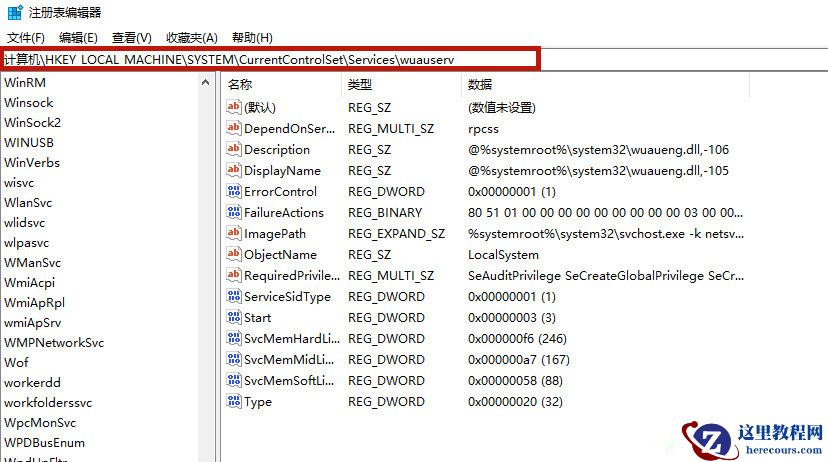Image resolution: width=828 pixels, height=462 pixels.
Task: Click the data cell LocalSystem
Action: pos(503,255)
